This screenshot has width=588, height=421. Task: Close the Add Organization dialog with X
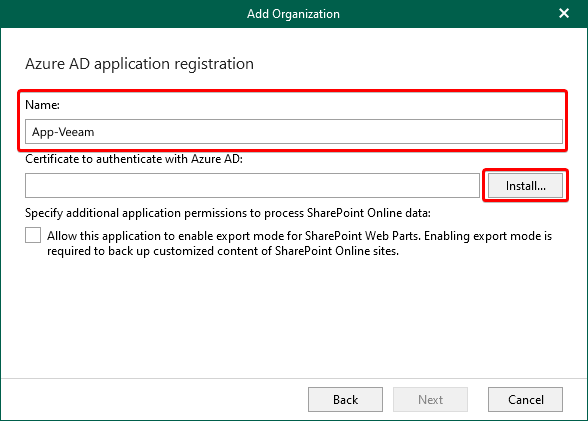564,13
